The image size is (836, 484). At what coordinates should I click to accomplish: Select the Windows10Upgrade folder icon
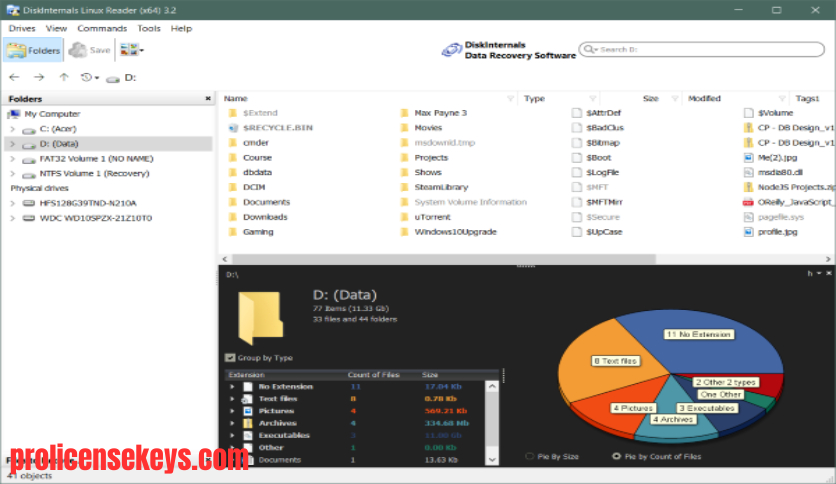click(x=404, y=232)
